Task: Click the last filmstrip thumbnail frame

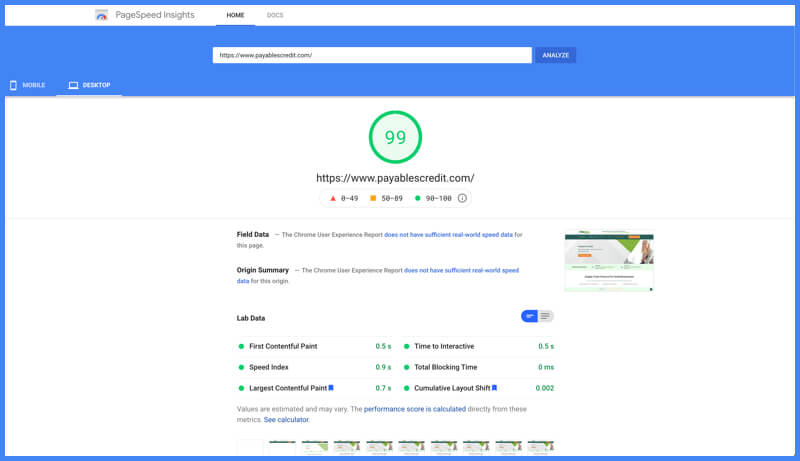Action: point(541,447)
